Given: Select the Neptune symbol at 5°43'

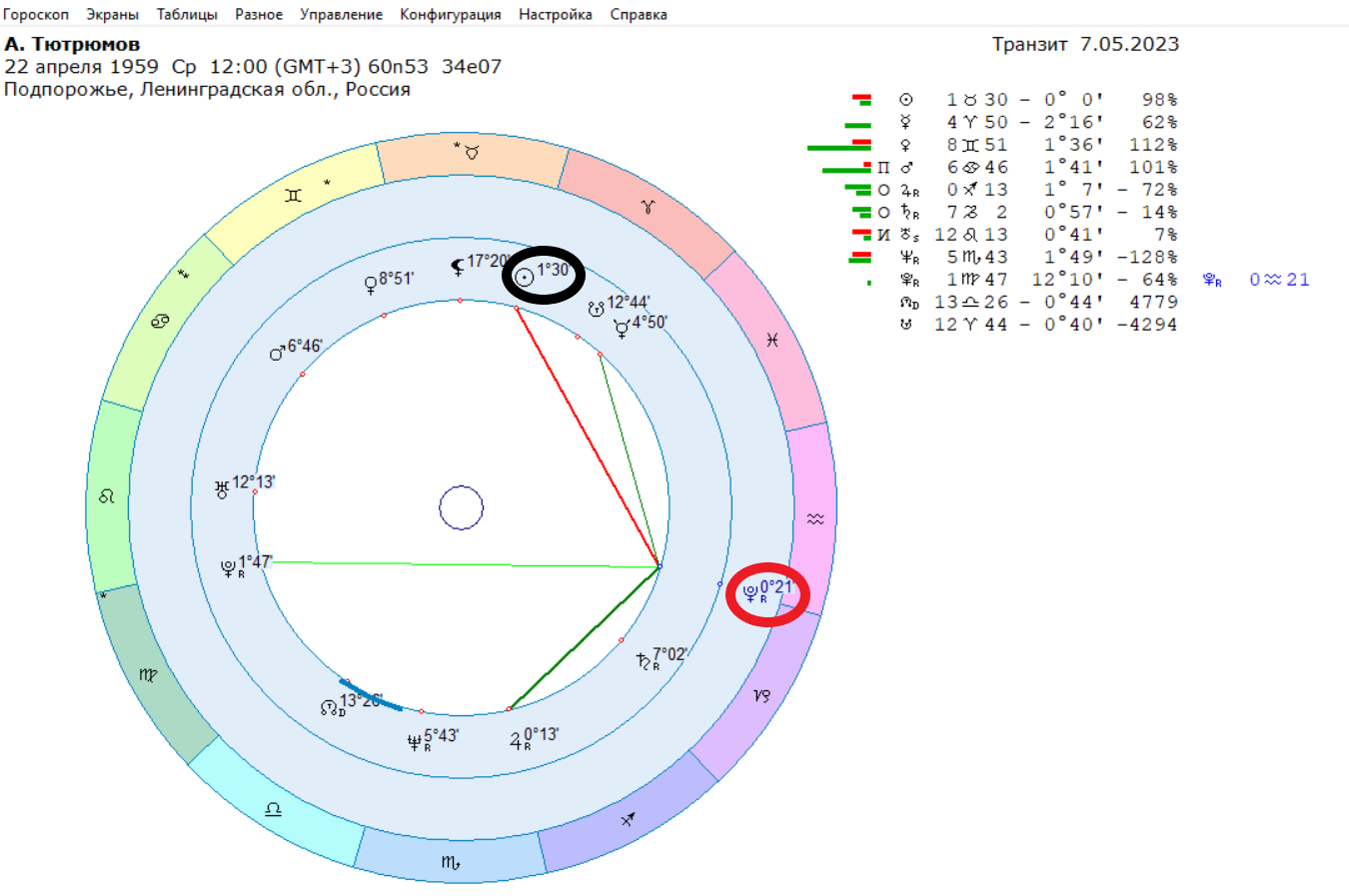Looking at the screenshot, I should [x=415, y=742].
